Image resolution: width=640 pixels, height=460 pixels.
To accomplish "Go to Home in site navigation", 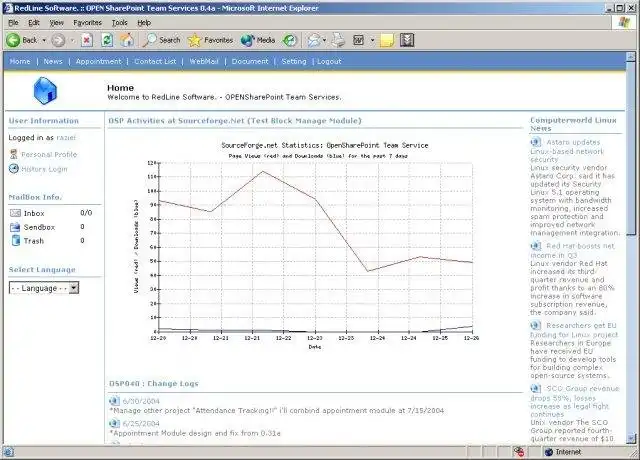I will [20, 61].
